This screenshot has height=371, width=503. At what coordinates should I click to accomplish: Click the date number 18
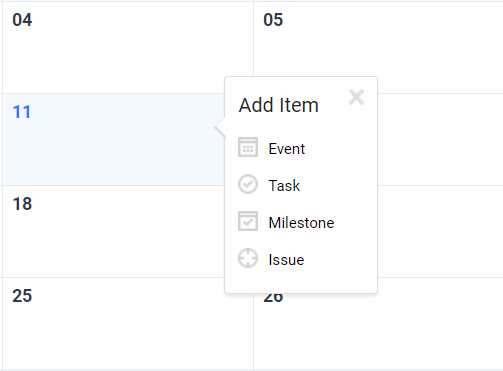coord(22,204)
